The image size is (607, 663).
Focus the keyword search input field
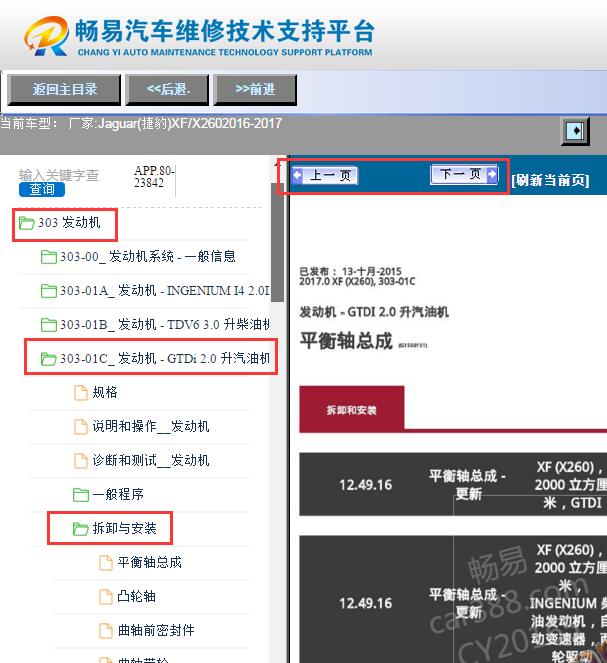click(59, 175)
